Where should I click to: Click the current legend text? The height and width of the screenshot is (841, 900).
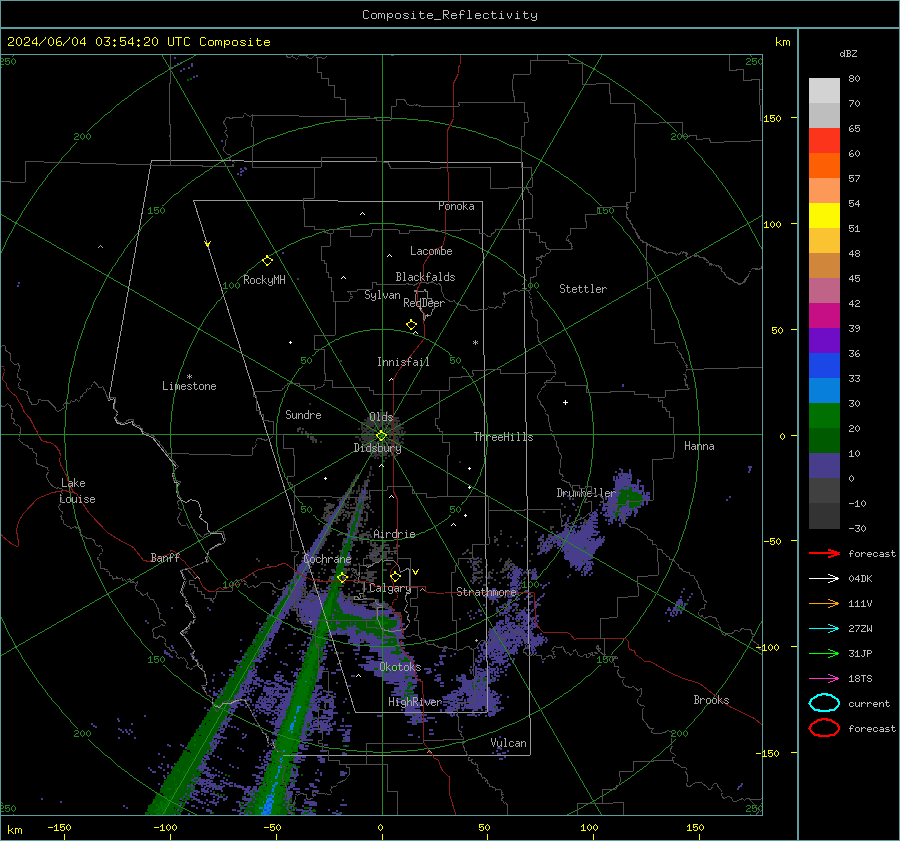coord(868,703)
